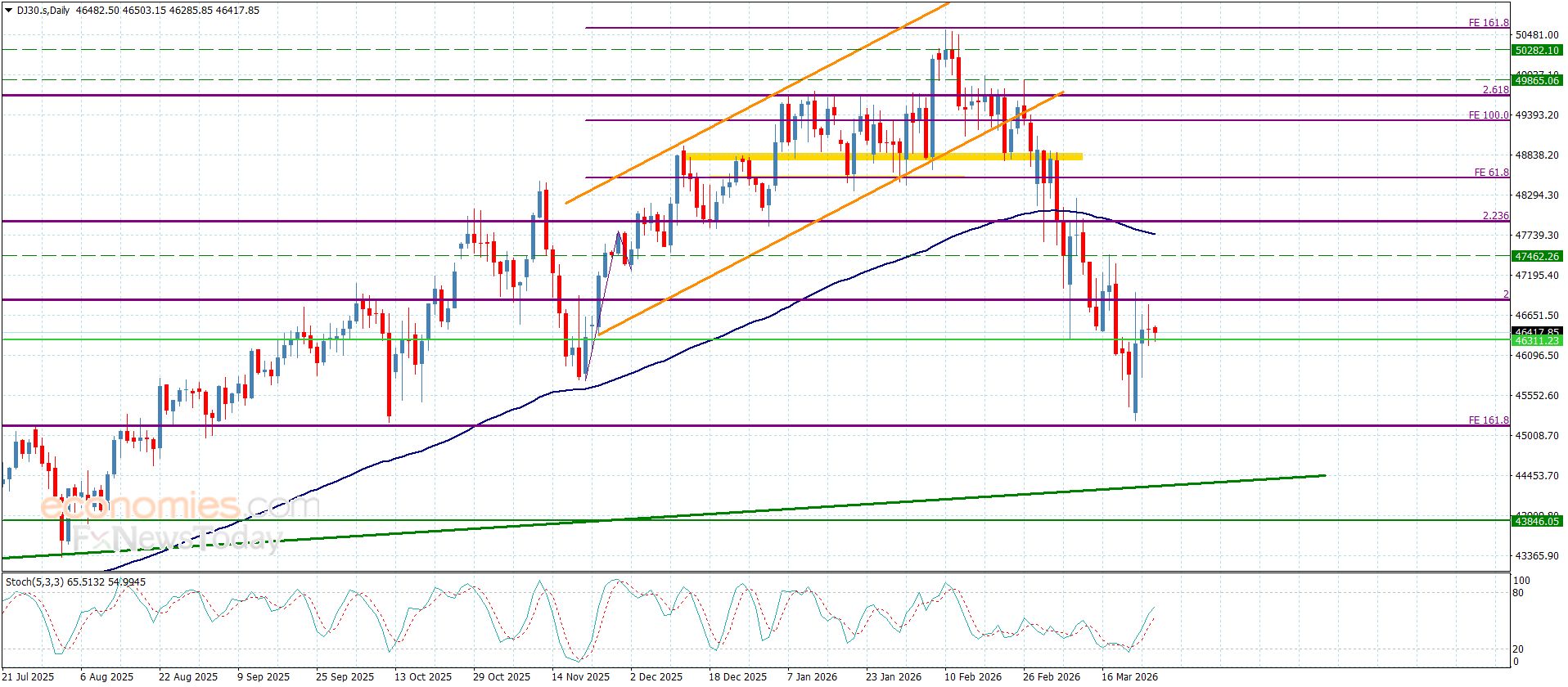This screenshot has width=1568, height=687.
Task: Select the yellow horizontal resistance zone
Action: pos(884,156)
